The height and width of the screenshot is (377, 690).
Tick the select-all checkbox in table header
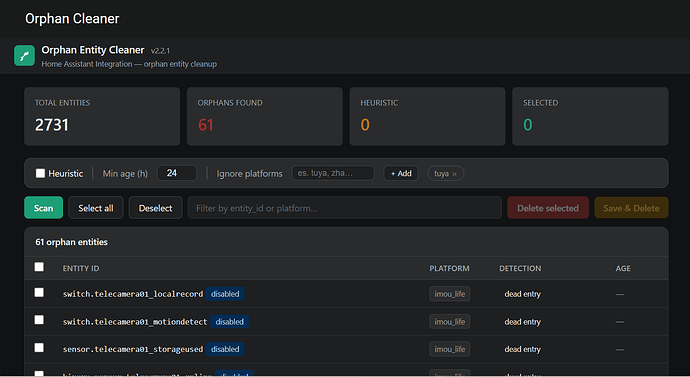click(x=39, y=267)
